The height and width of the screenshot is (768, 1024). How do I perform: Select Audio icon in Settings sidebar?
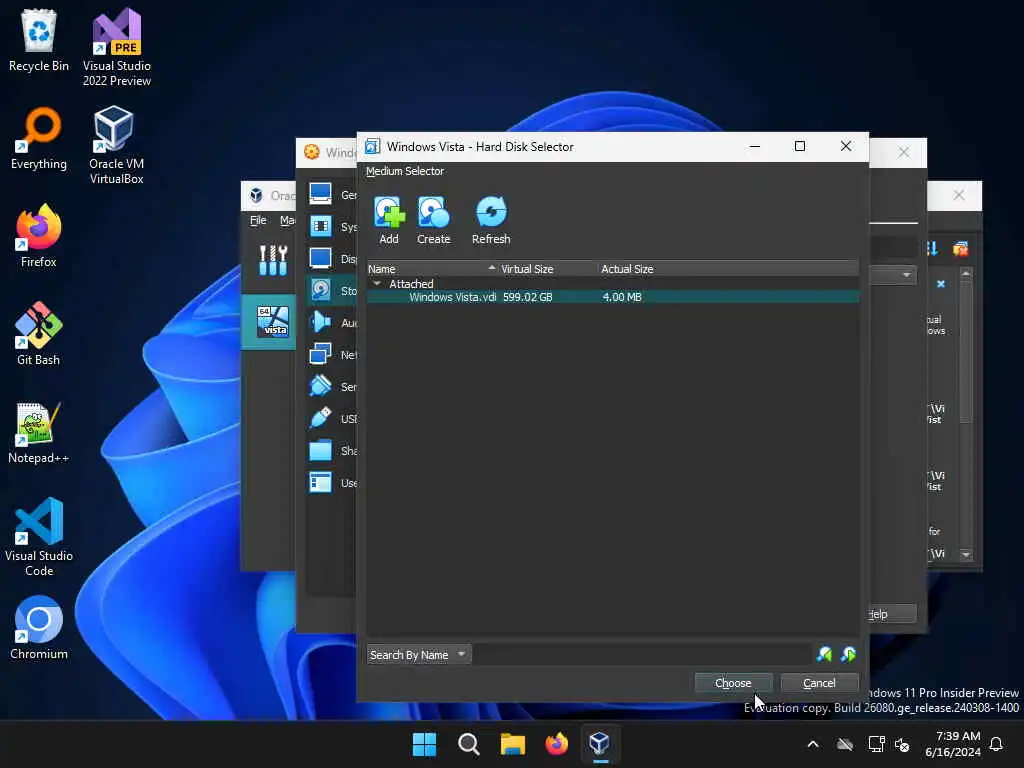(x=320, y=322)
